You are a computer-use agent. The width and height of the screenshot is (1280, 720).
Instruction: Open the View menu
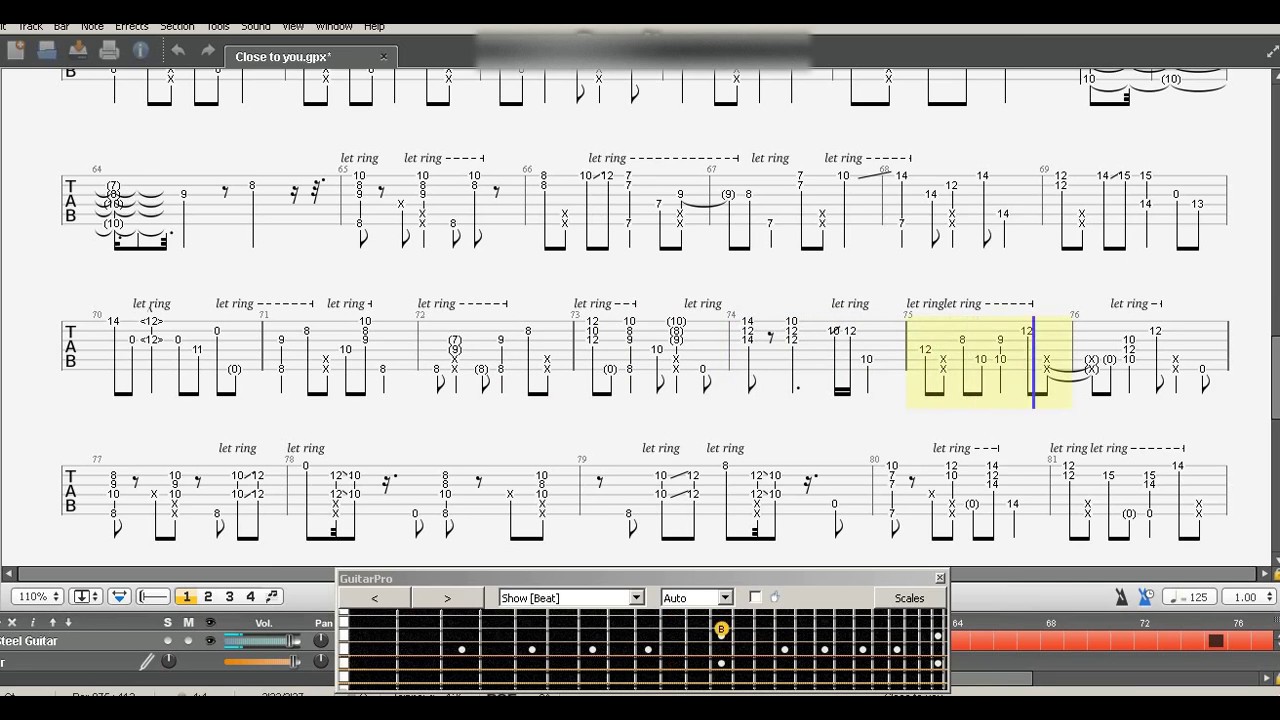(x=293, y=26)
